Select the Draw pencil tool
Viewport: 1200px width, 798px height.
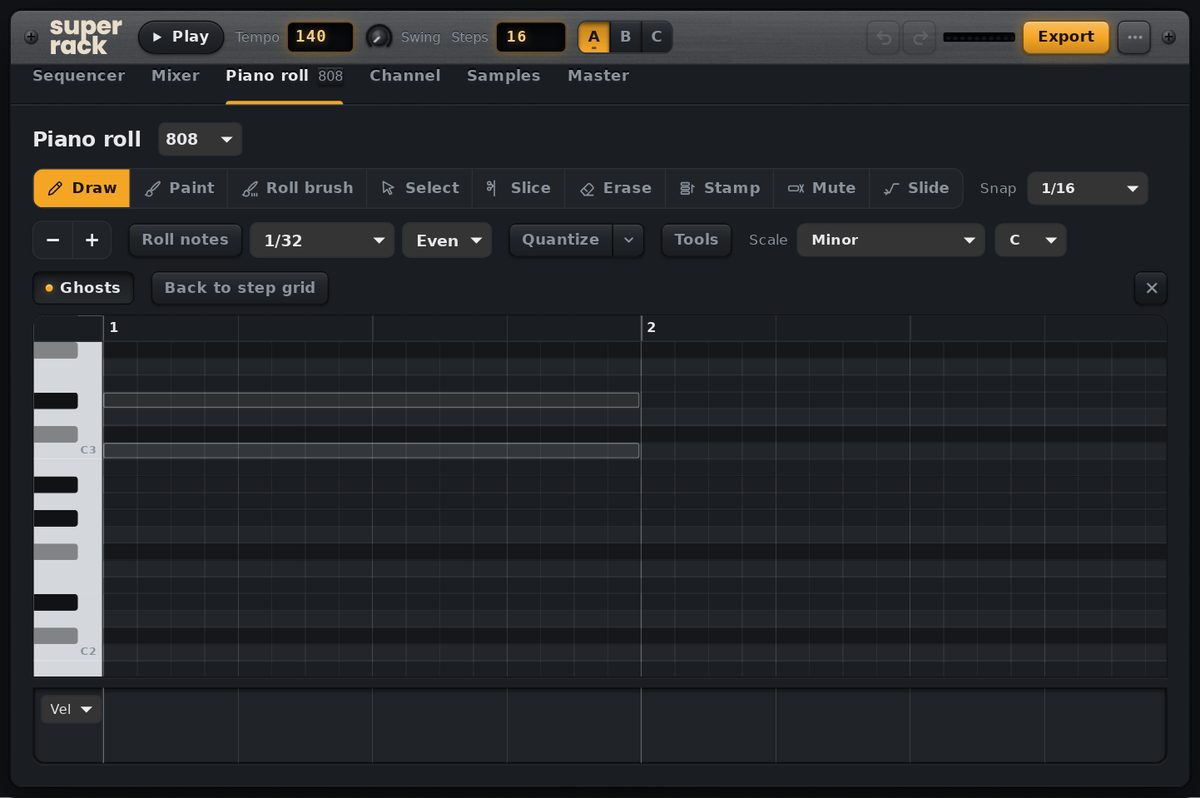[x=82, y=188]
